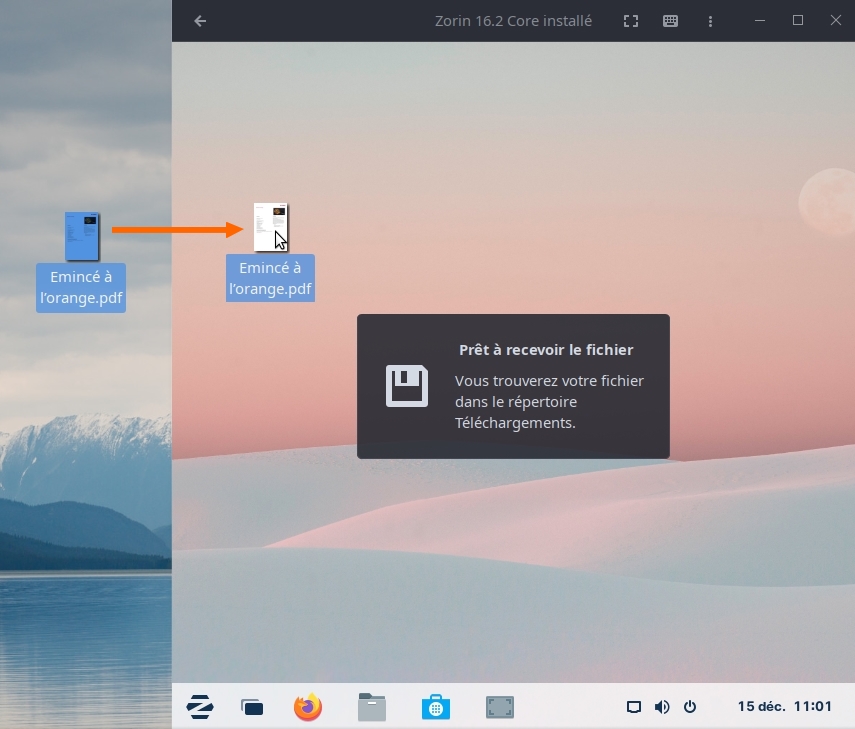Image resolution: width=855 pixels, height=729 pixels.
Task: Toggle fullscreen mode from the header bar
Action: click(630, 21)
